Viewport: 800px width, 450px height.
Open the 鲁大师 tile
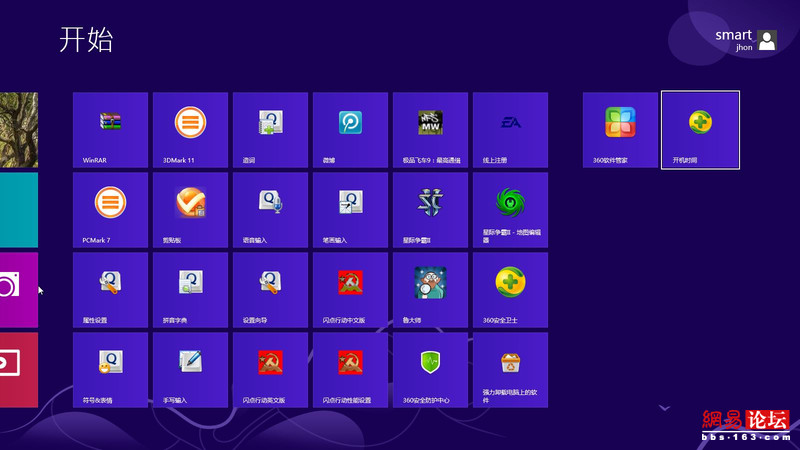[430, 290]
